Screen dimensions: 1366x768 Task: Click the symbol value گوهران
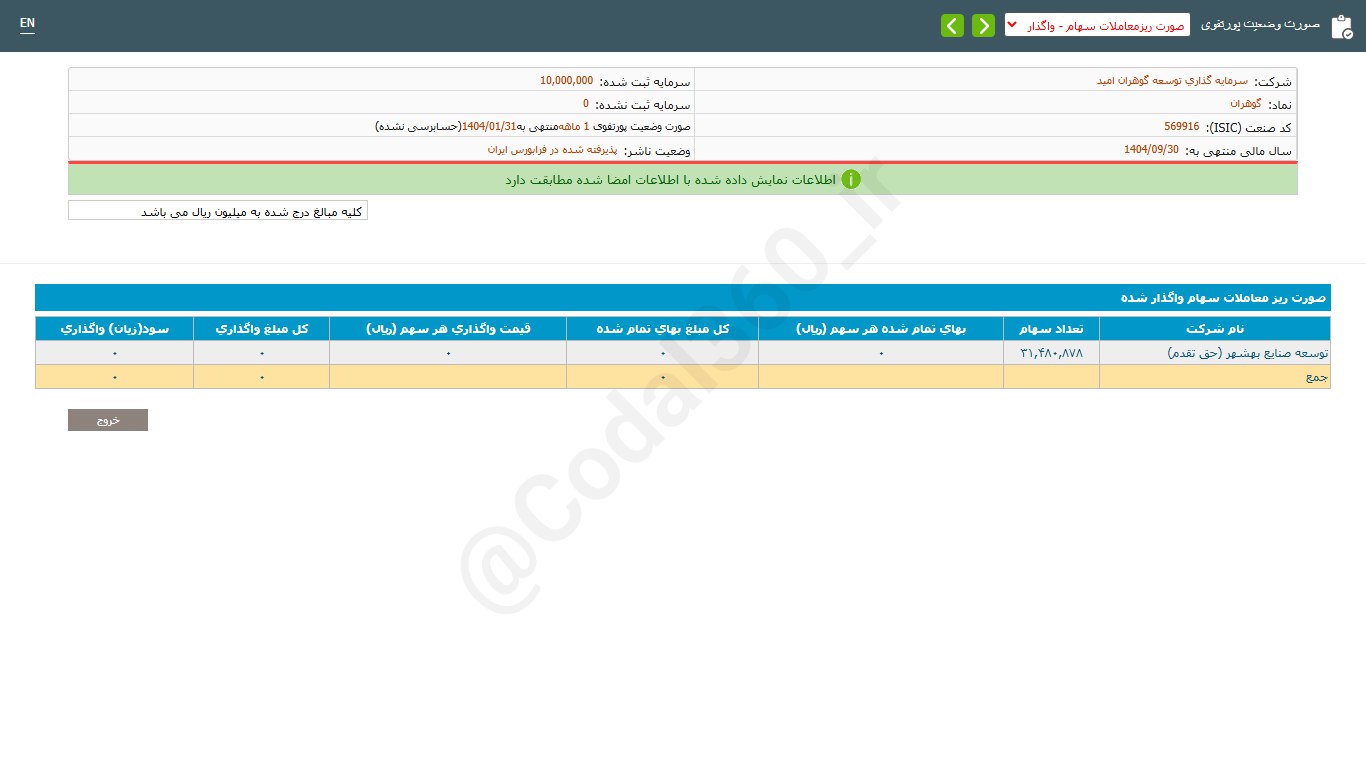[x=1246, y=104]
